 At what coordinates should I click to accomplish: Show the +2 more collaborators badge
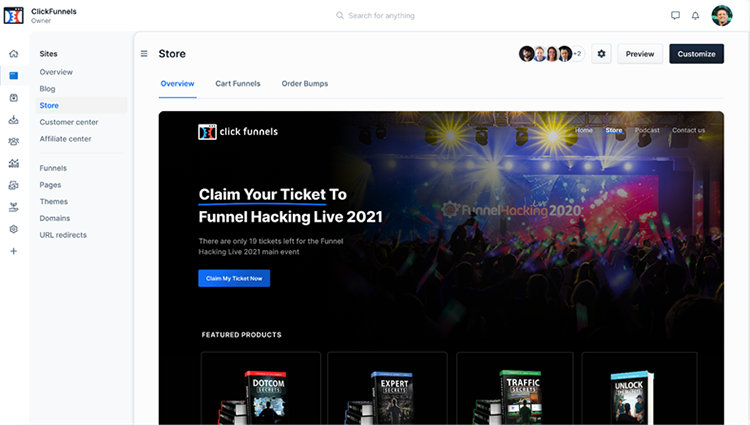[578, 54]
